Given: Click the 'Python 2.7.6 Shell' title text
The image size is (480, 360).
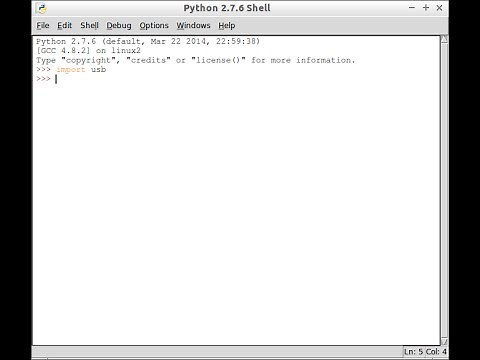Looking at the screenshot, I should pos(227,8).
